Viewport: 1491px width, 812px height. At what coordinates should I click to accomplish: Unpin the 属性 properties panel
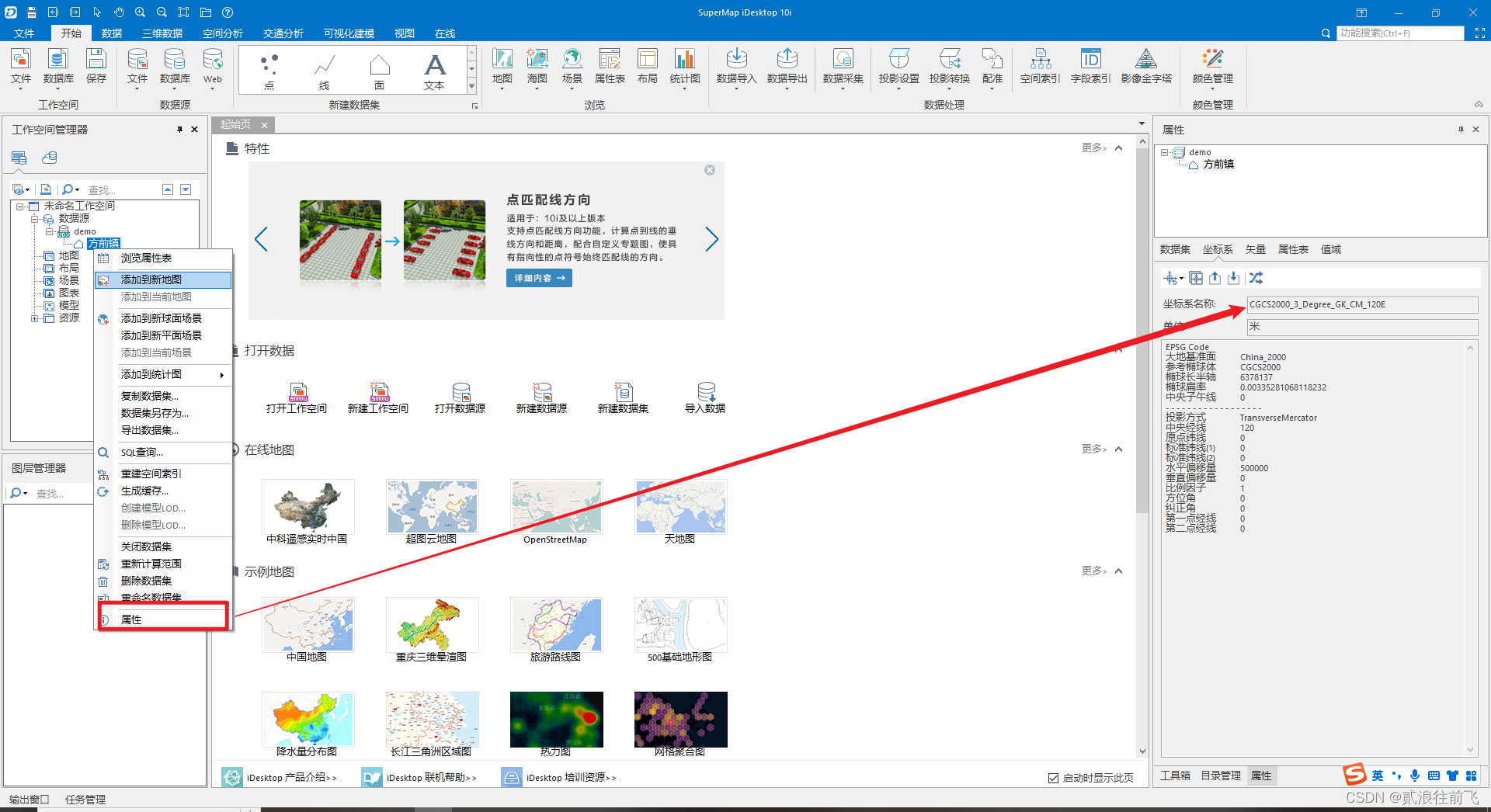(1461, 129)
